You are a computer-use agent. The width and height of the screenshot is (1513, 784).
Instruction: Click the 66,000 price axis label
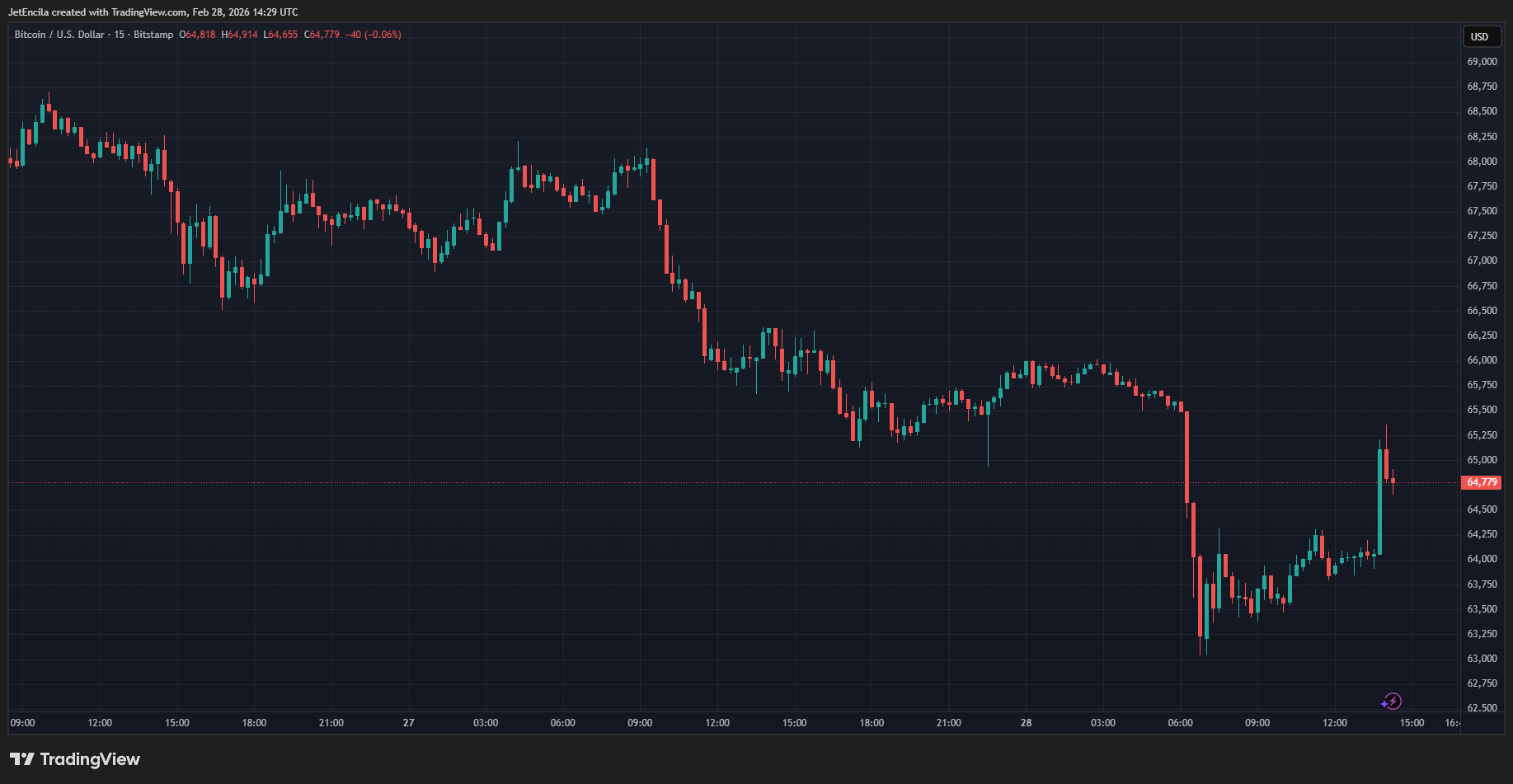1482,360
